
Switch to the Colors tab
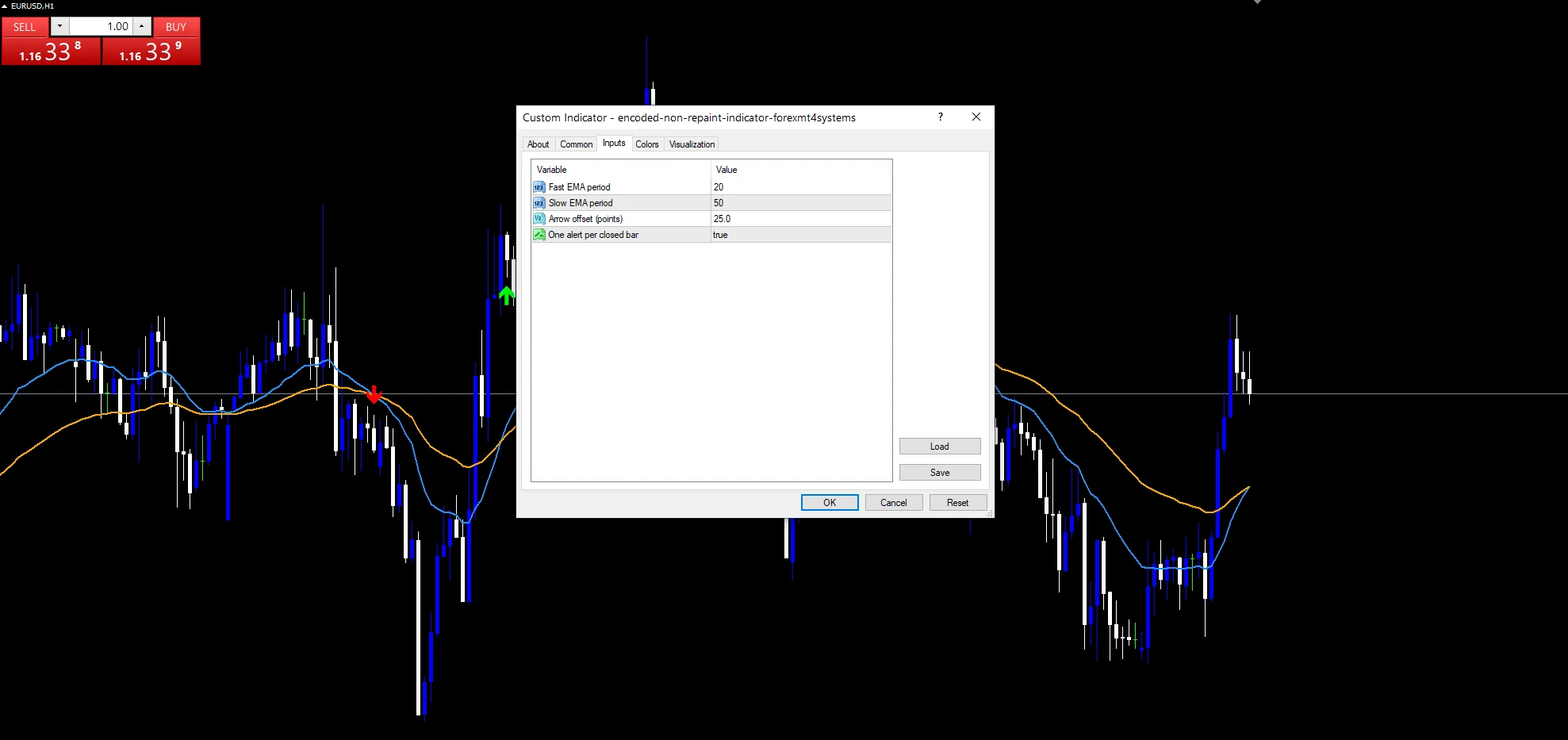click(647, 144)
